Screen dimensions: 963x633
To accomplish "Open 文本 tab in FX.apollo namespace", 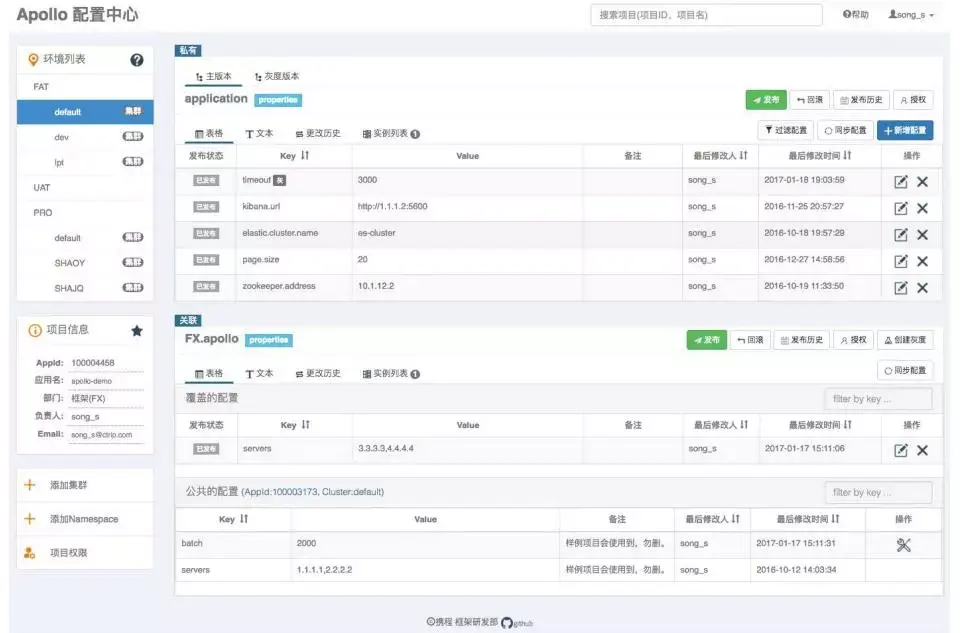I will pos(259,373).
